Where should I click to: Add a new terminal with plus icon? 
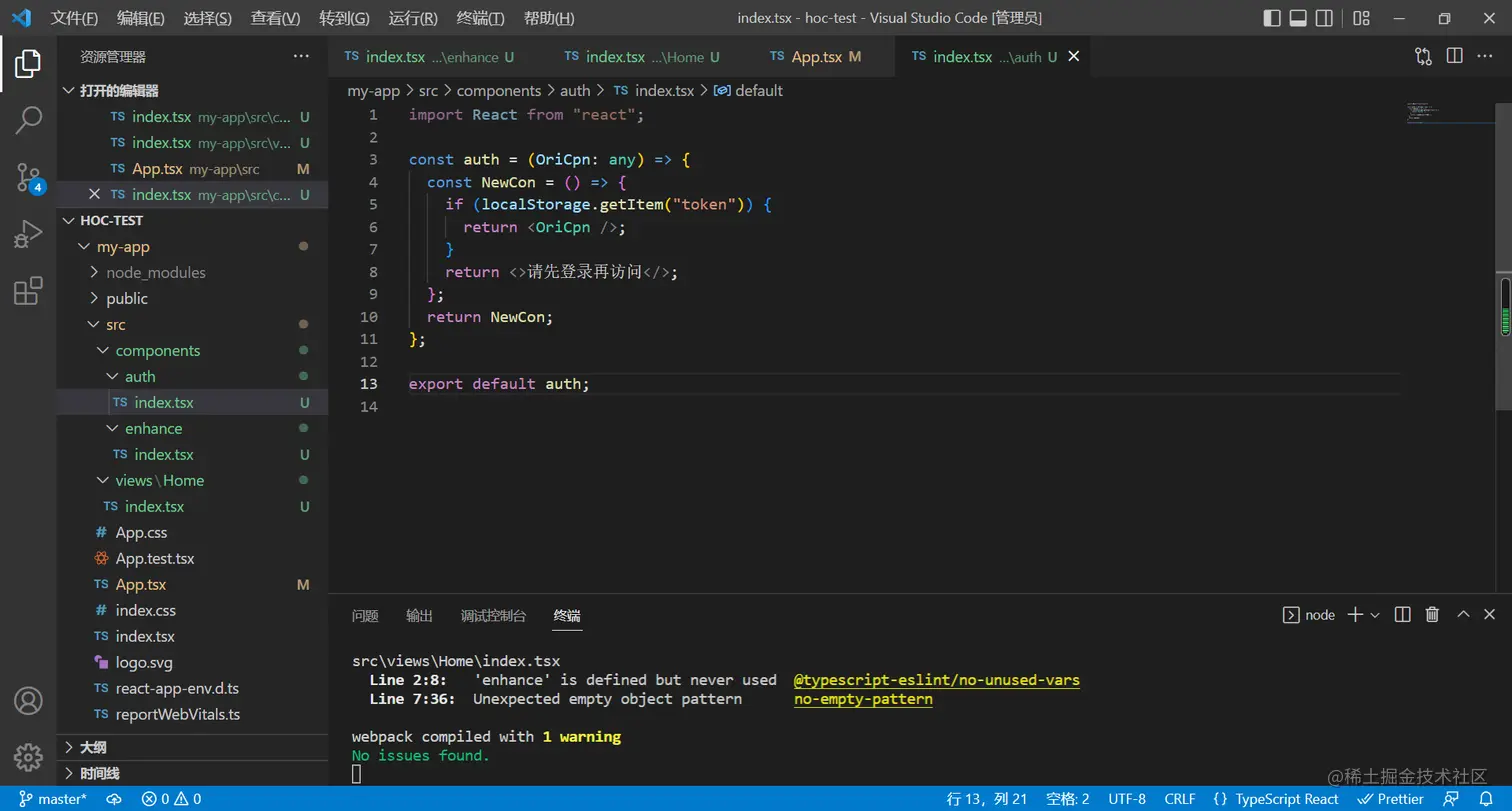tap(1355, 615)
